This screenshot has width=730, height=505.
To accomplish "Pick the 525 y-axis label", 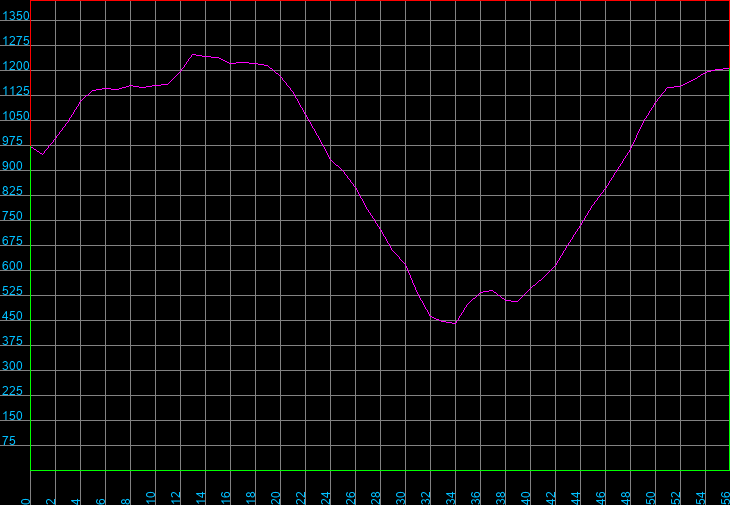I will (x=12, y=291).
